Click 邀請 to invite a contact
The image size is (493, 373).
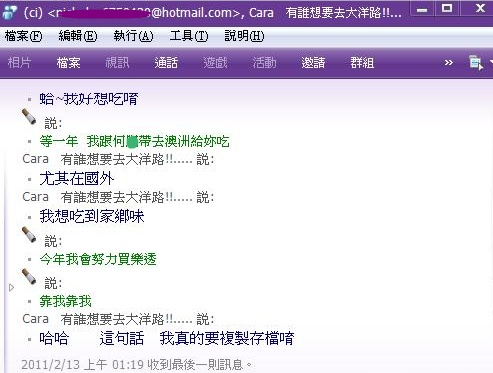click(x=313, y=63)
